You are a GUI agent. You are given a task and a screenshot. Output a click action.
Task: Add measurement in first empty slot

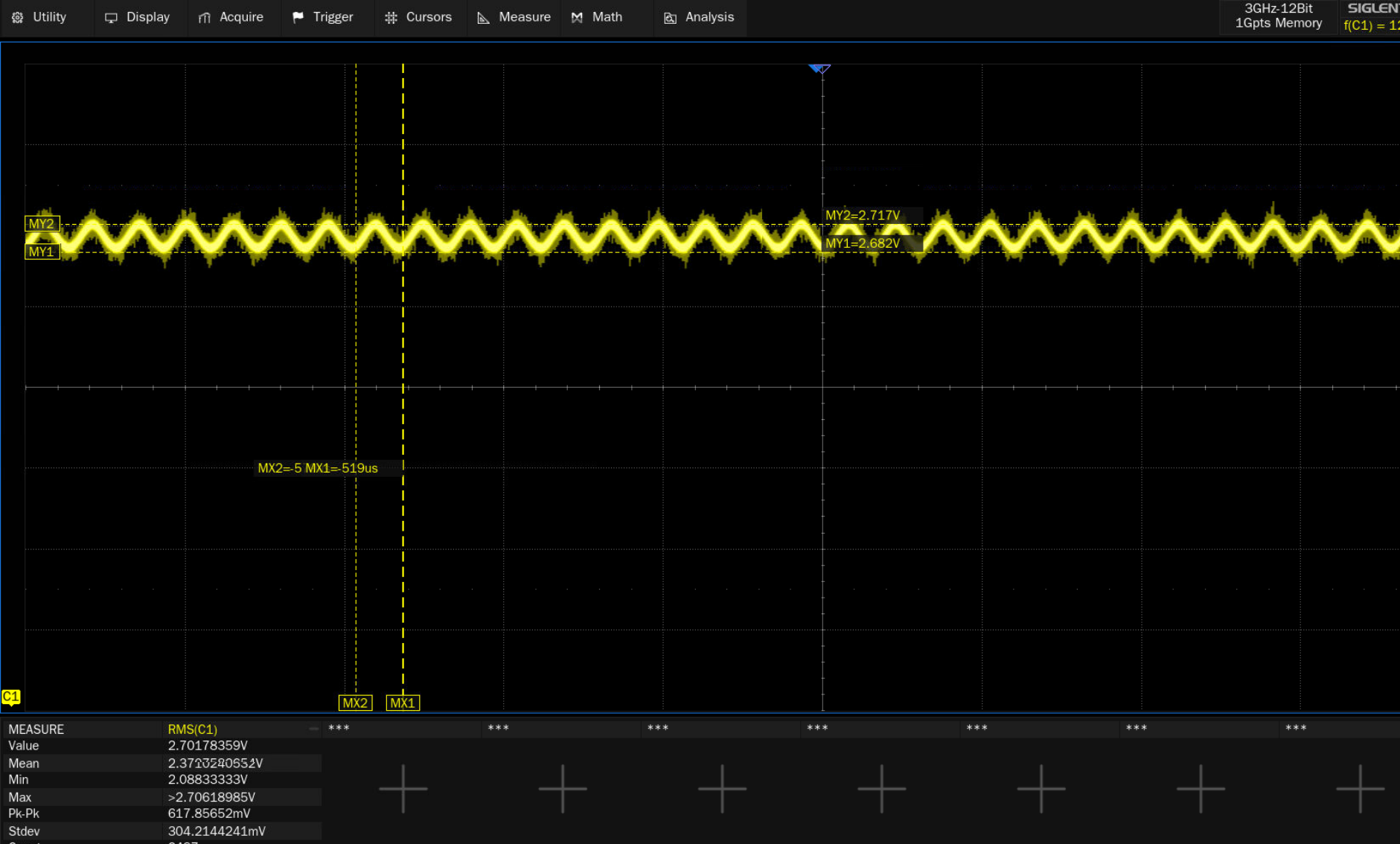[403, 788]
